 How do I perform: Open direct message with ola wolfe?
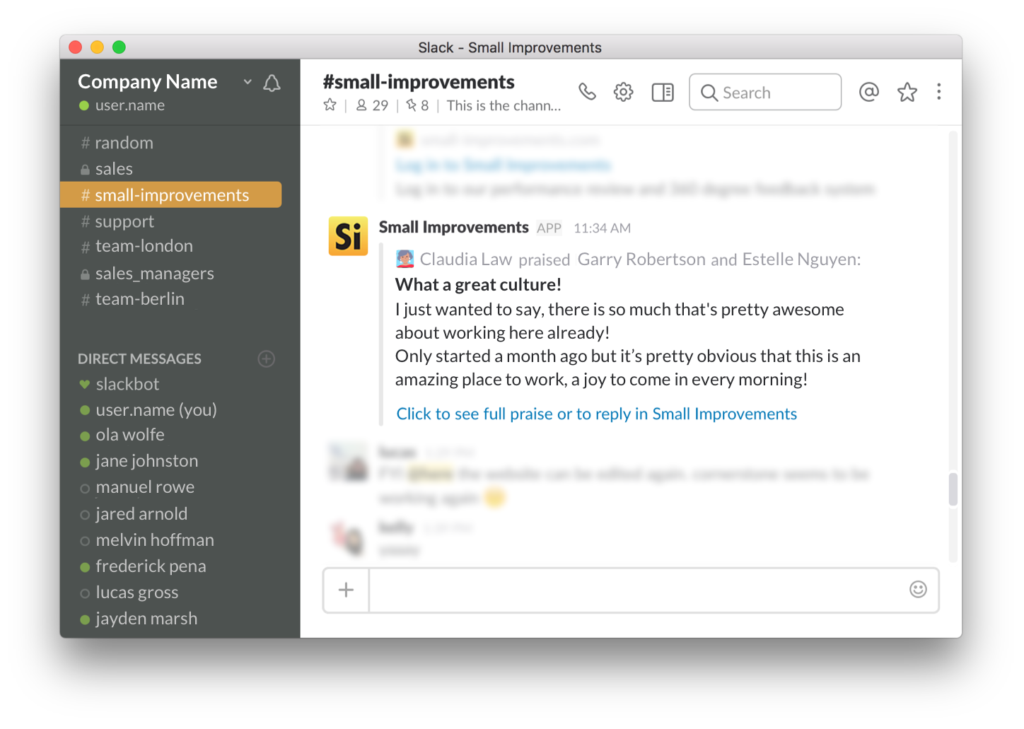(x=122, y=435)
